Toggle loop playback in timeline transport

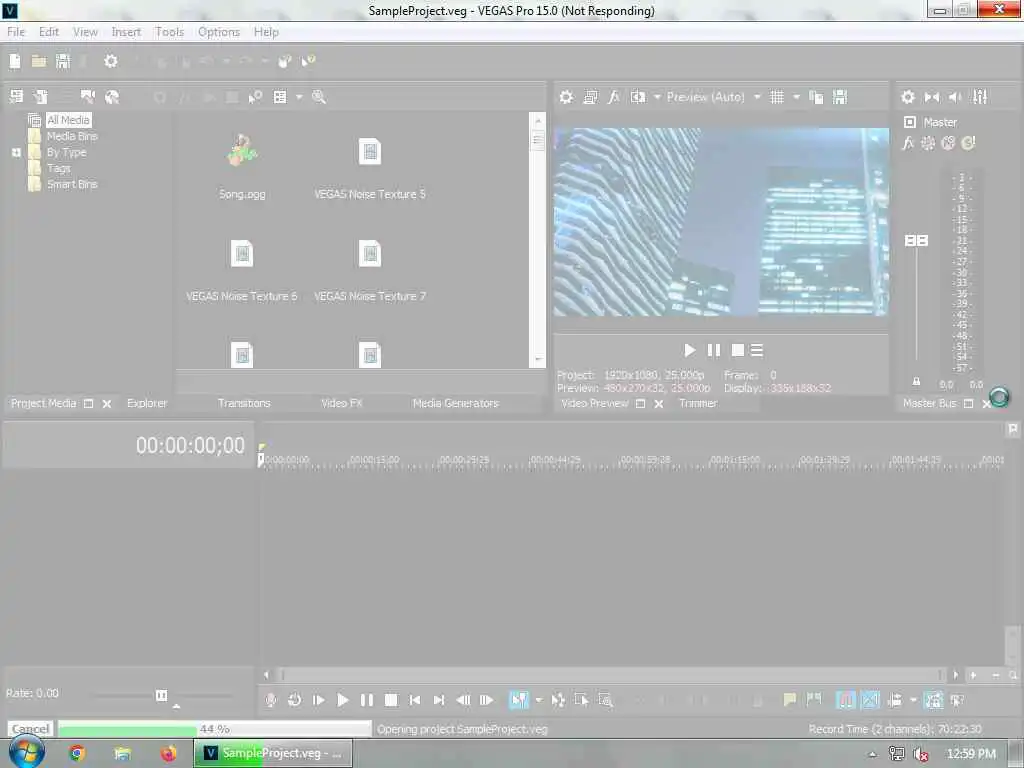295,700
